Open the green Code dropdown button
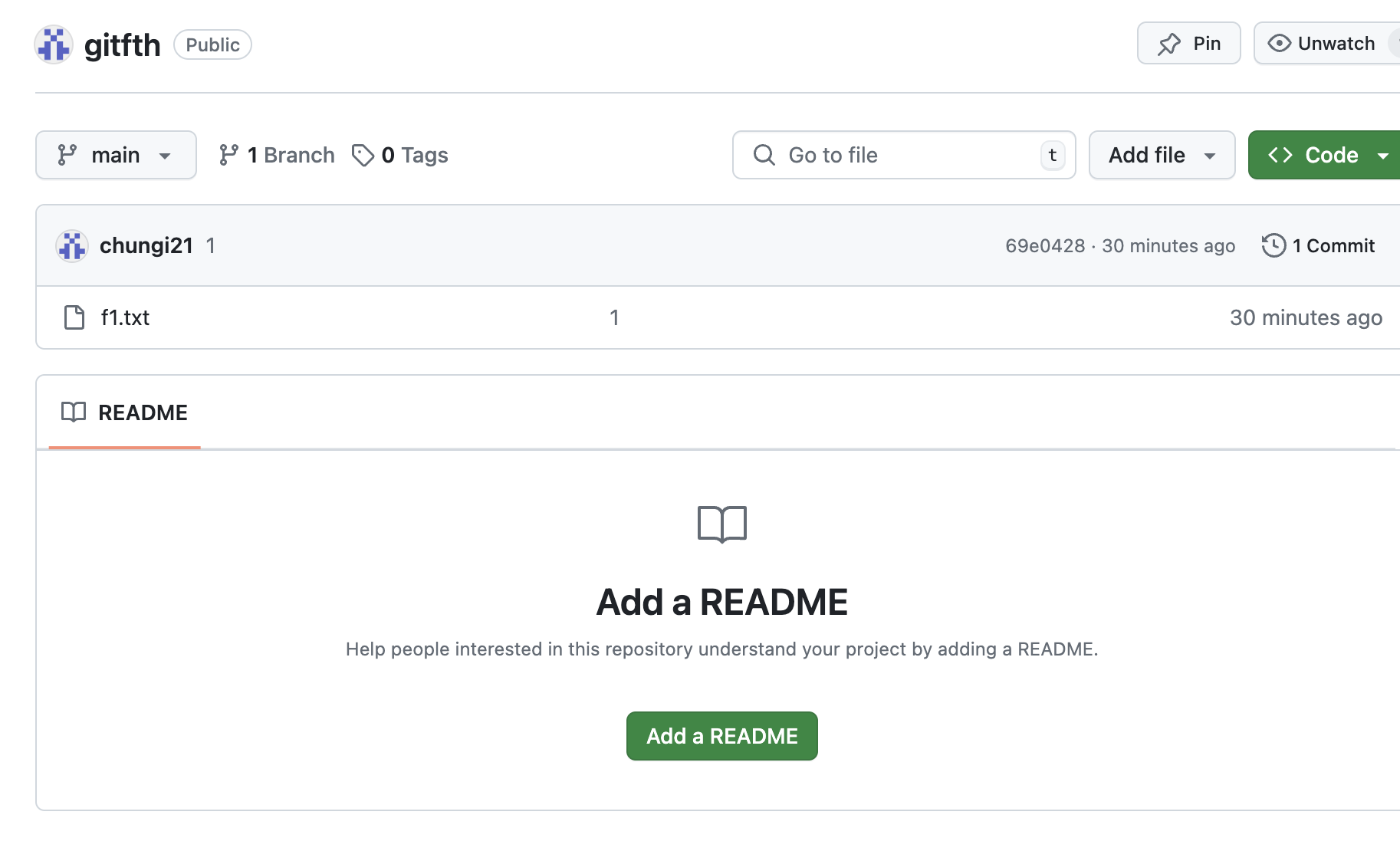This screenshot has width=1400, height=851. pyautogui.click(x=1324, y=155)
